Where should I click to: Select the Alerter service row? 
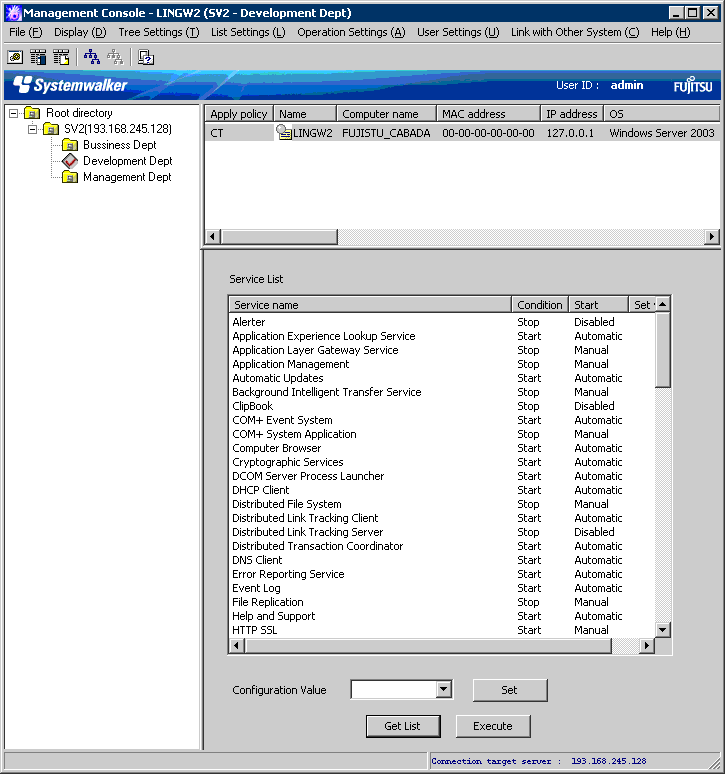442,322
